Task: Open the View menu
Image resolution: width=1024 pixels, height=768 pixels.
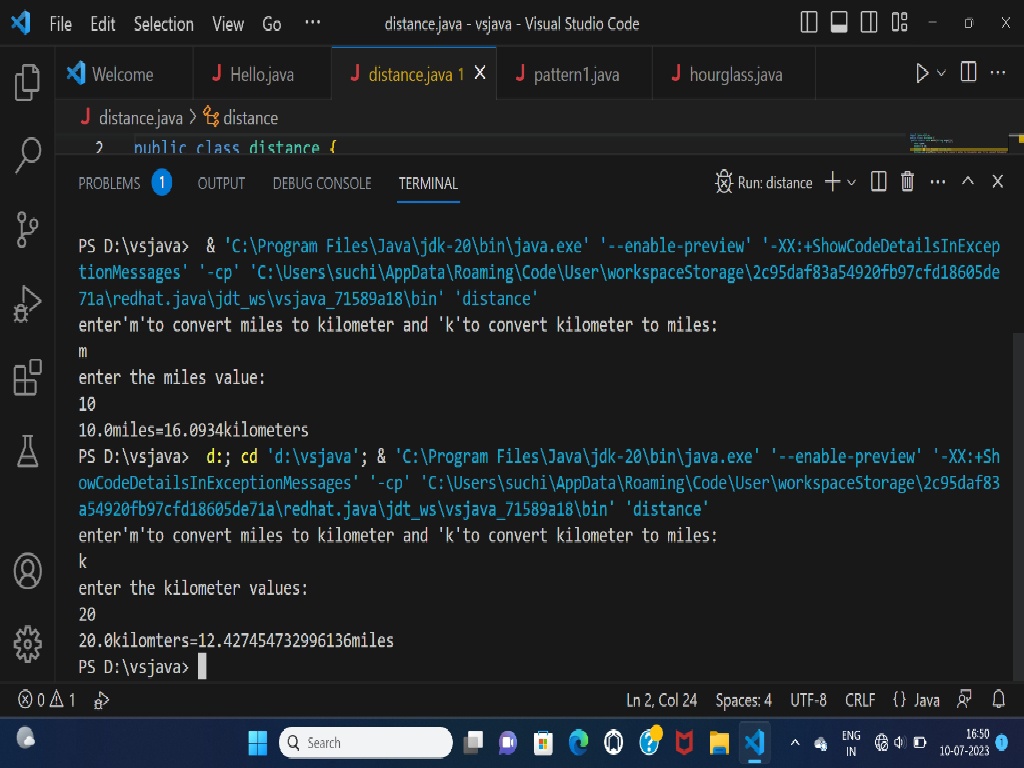Action: pyautogui.click(x=228, y=24)
